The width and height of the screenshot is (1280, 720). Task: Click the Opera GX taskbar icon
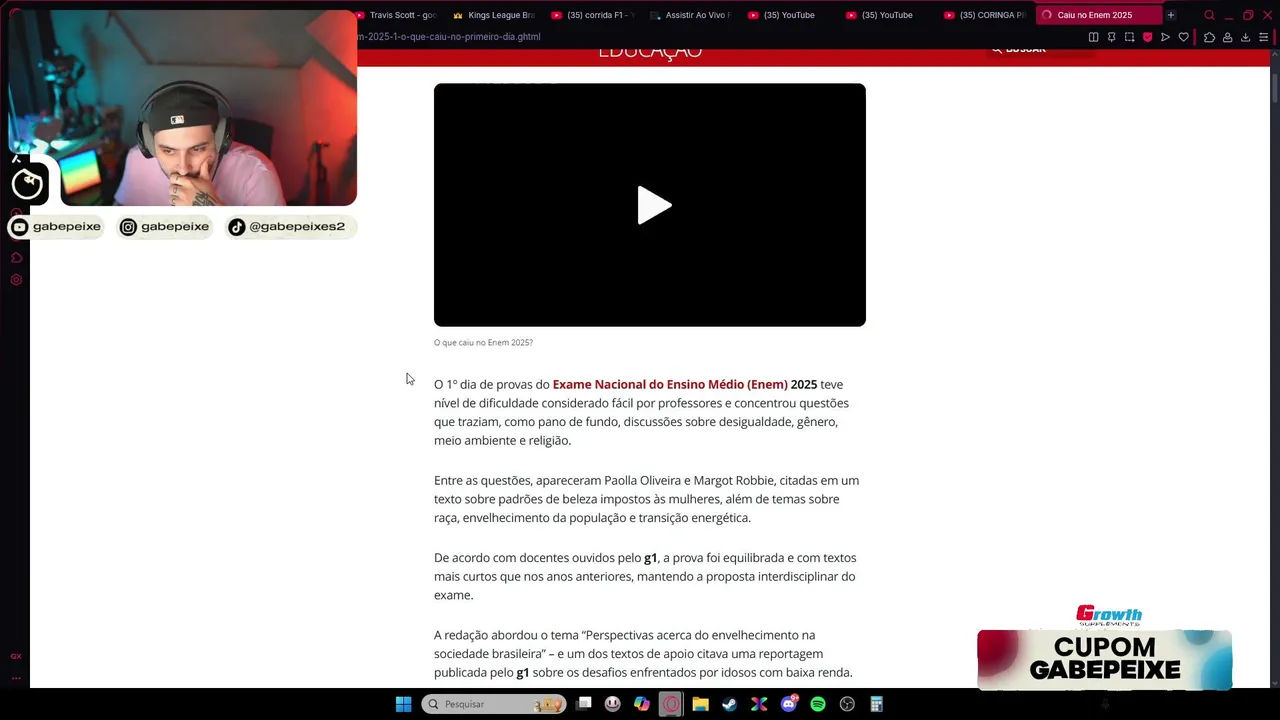[x=671, y=704]
